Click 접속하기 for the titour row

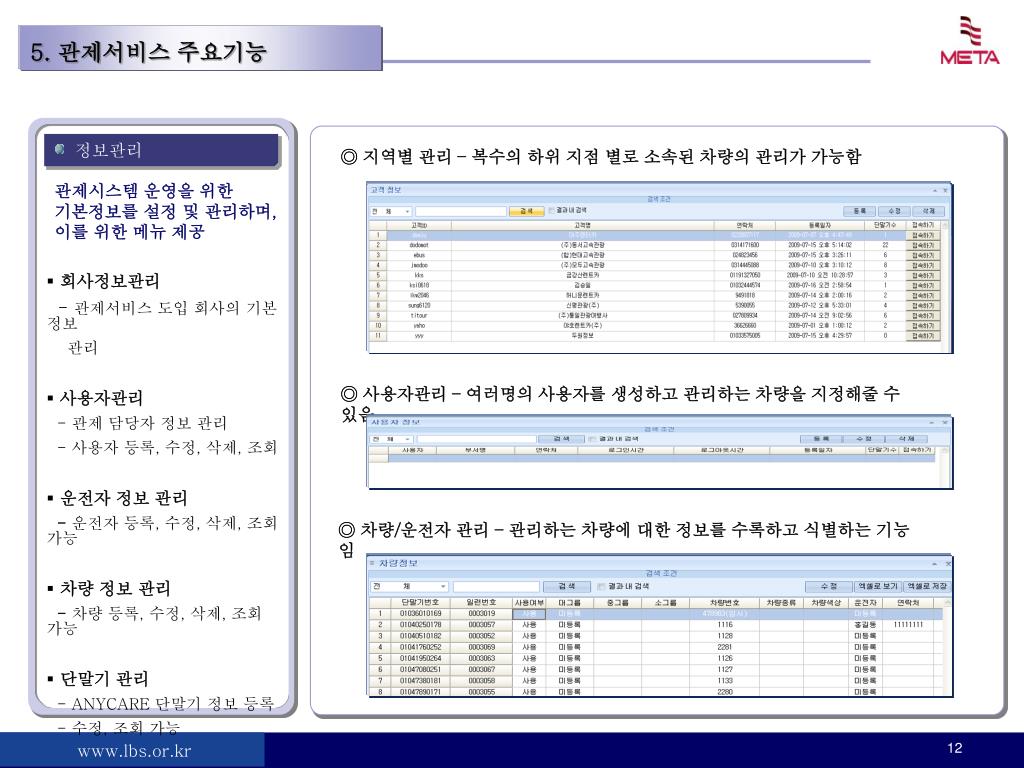pyautogui.click(x=923, y=316)
